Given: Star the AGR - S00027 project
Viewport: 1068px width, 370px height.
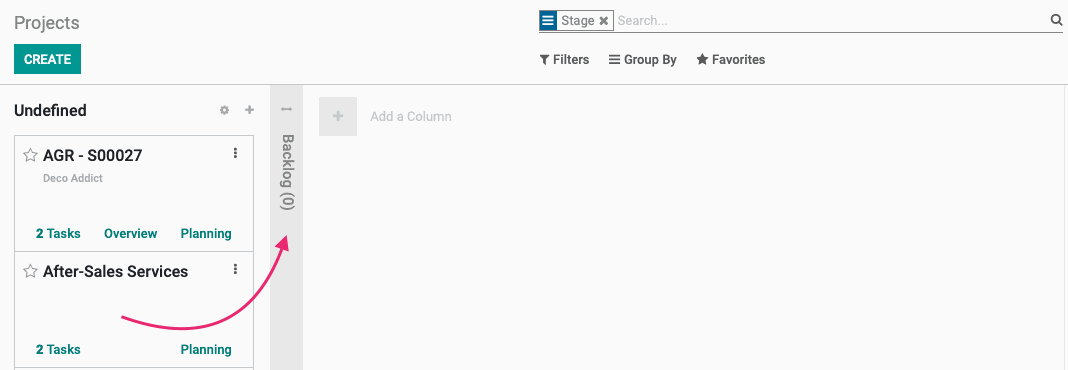Looking at the screenshot, I should 30,155.
